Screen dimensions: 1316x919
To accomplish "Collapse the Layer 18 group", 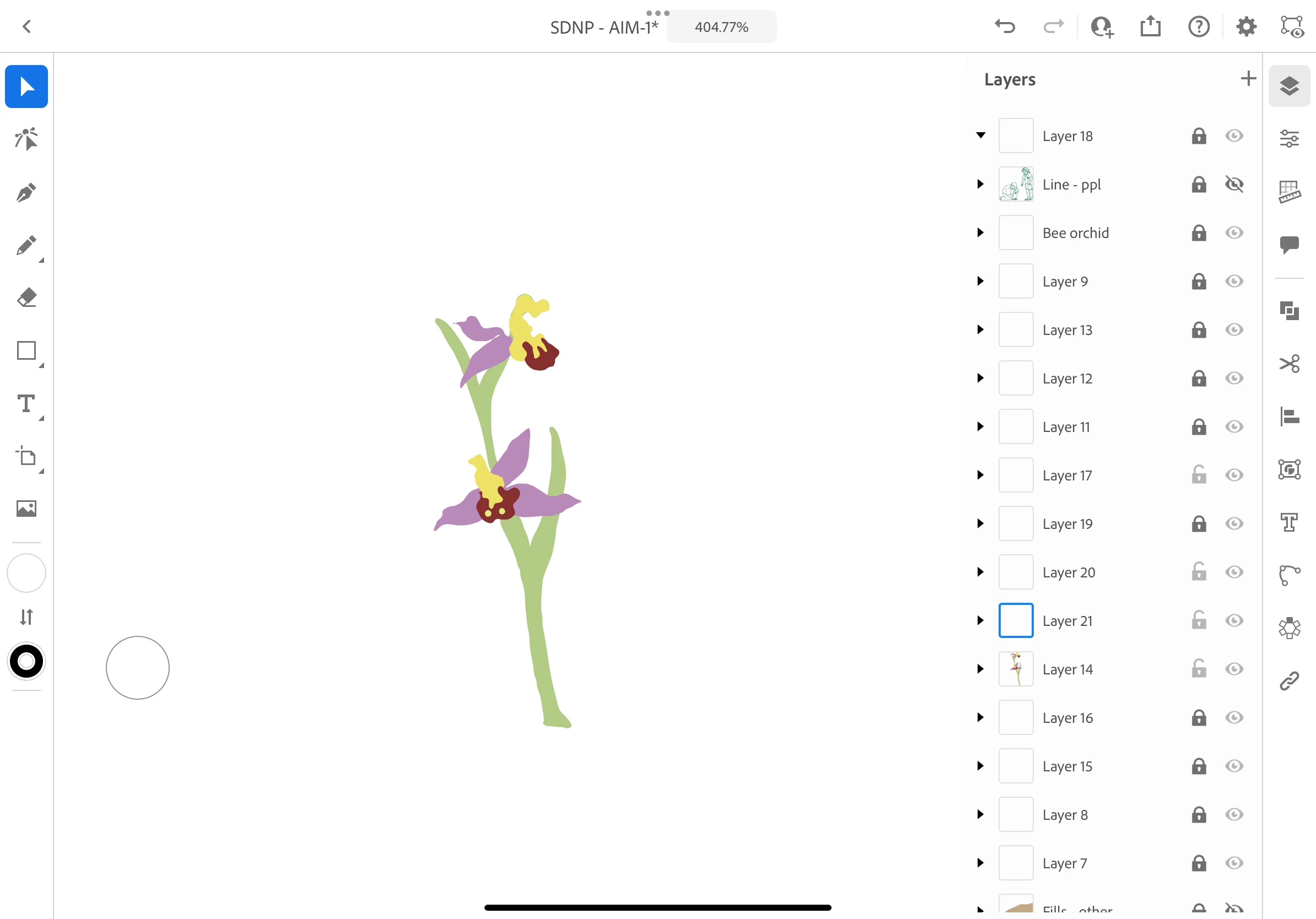I will click(981, 136).
